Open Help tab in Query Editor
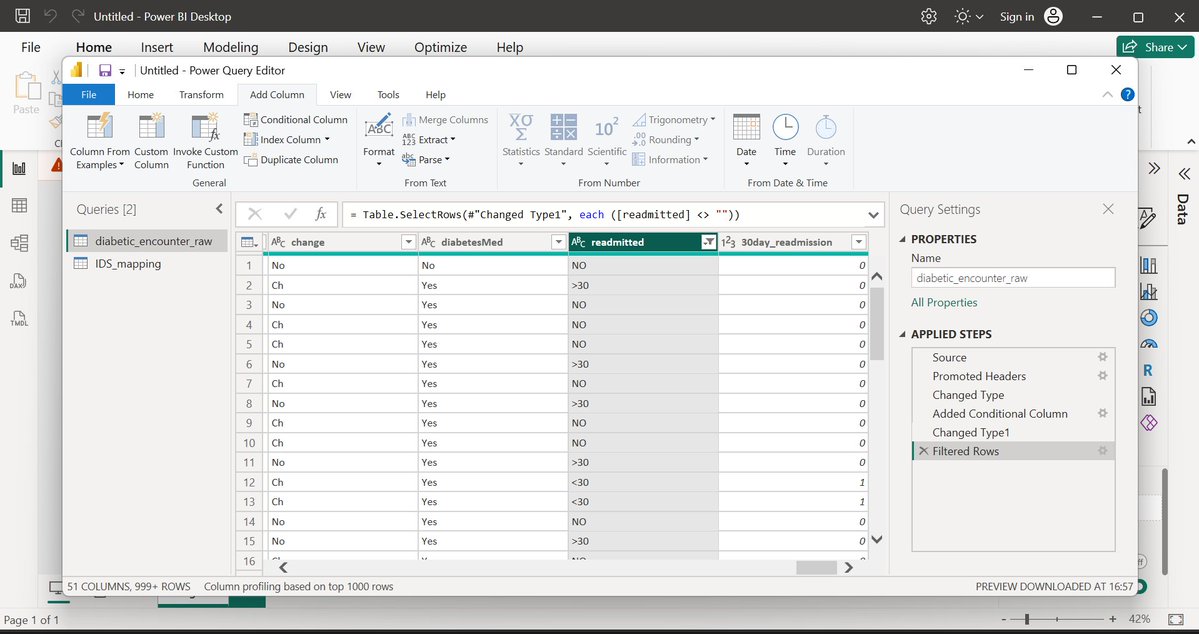The image size is (1199, 634). (x=435, y=95)
